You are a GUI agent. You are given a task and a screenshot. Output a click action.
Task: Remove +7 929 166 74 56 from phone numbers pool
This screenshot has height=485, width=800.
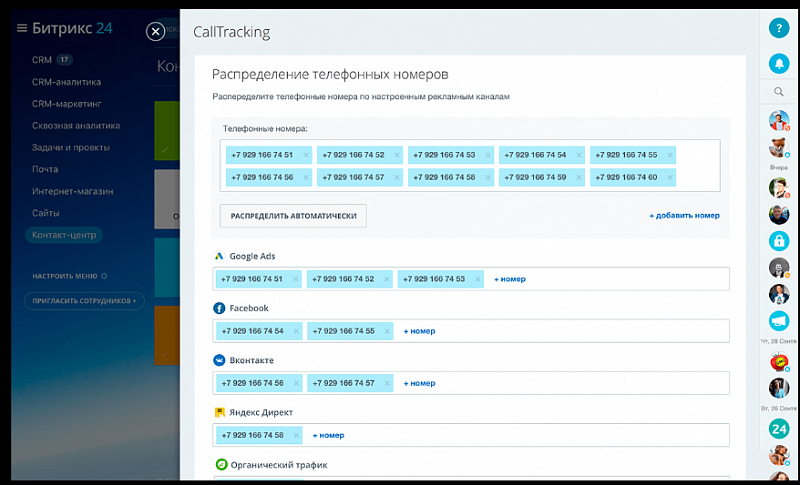pos(306,177)
